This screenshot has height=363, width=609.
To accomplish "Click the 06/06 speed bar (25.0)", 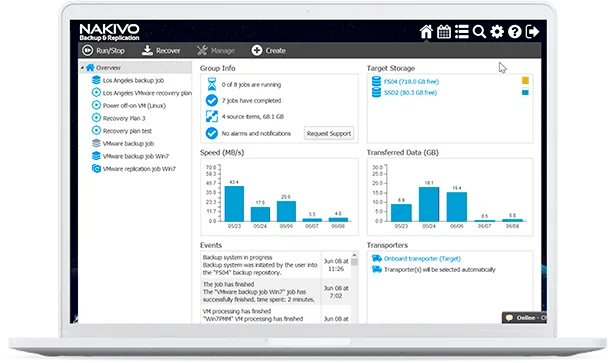I will point(286,211).
